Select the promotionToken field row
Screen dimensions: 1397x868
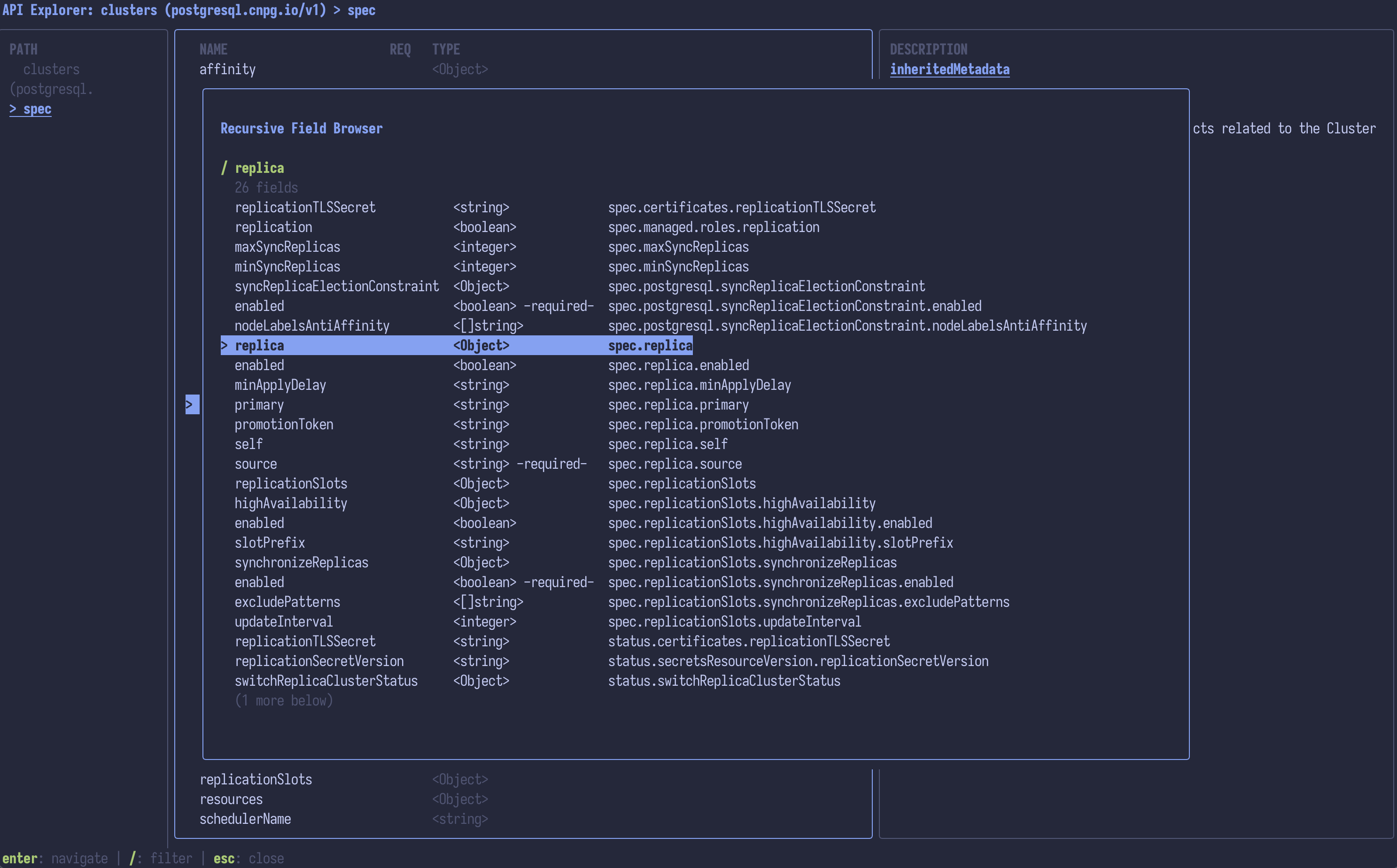coord(284,424)
